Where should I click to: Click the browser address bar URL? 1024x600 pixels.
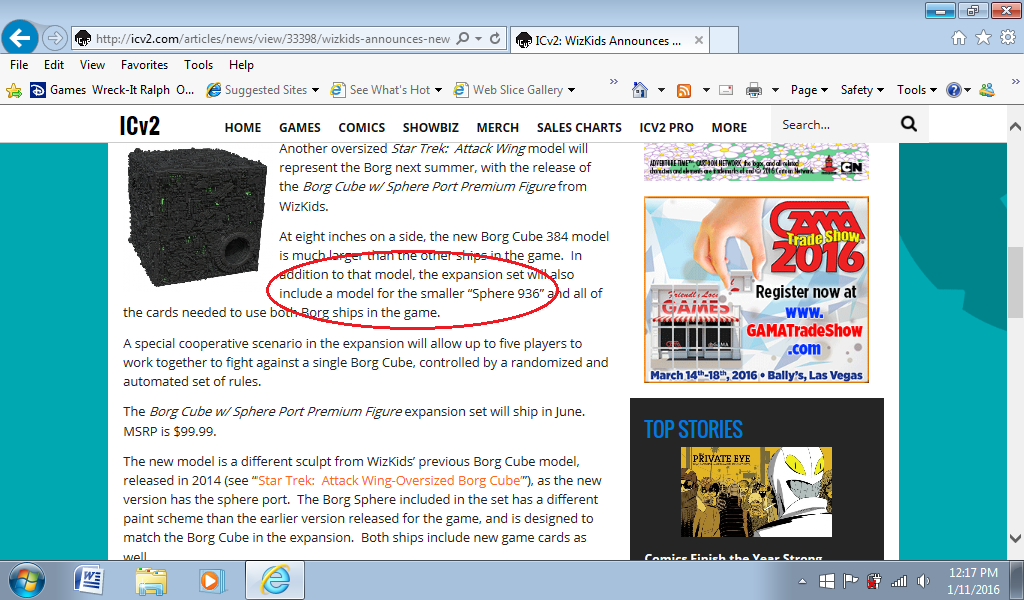[273, 39]
